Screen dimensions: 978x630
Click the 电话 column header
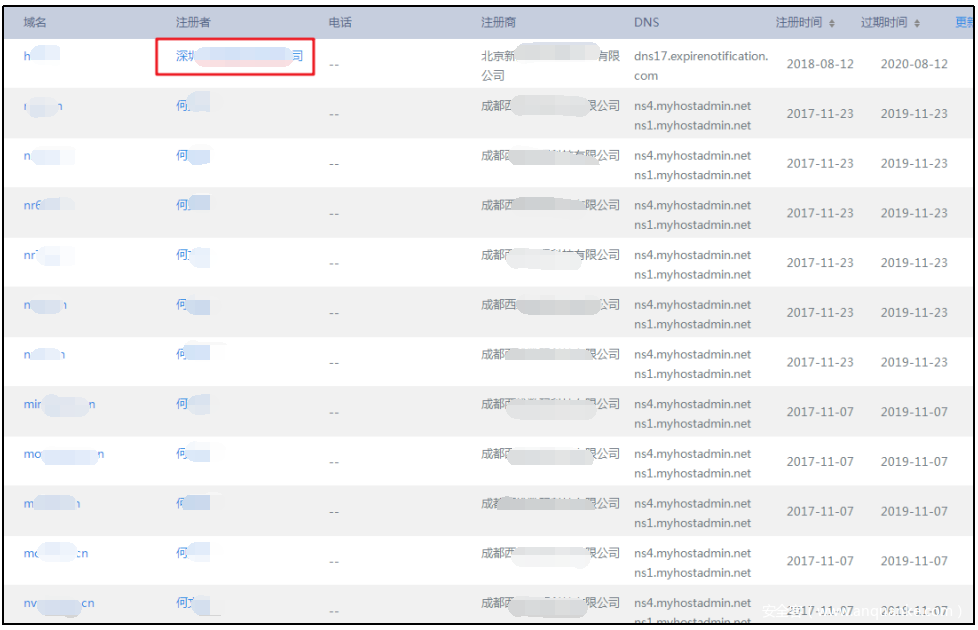point(340,23)
